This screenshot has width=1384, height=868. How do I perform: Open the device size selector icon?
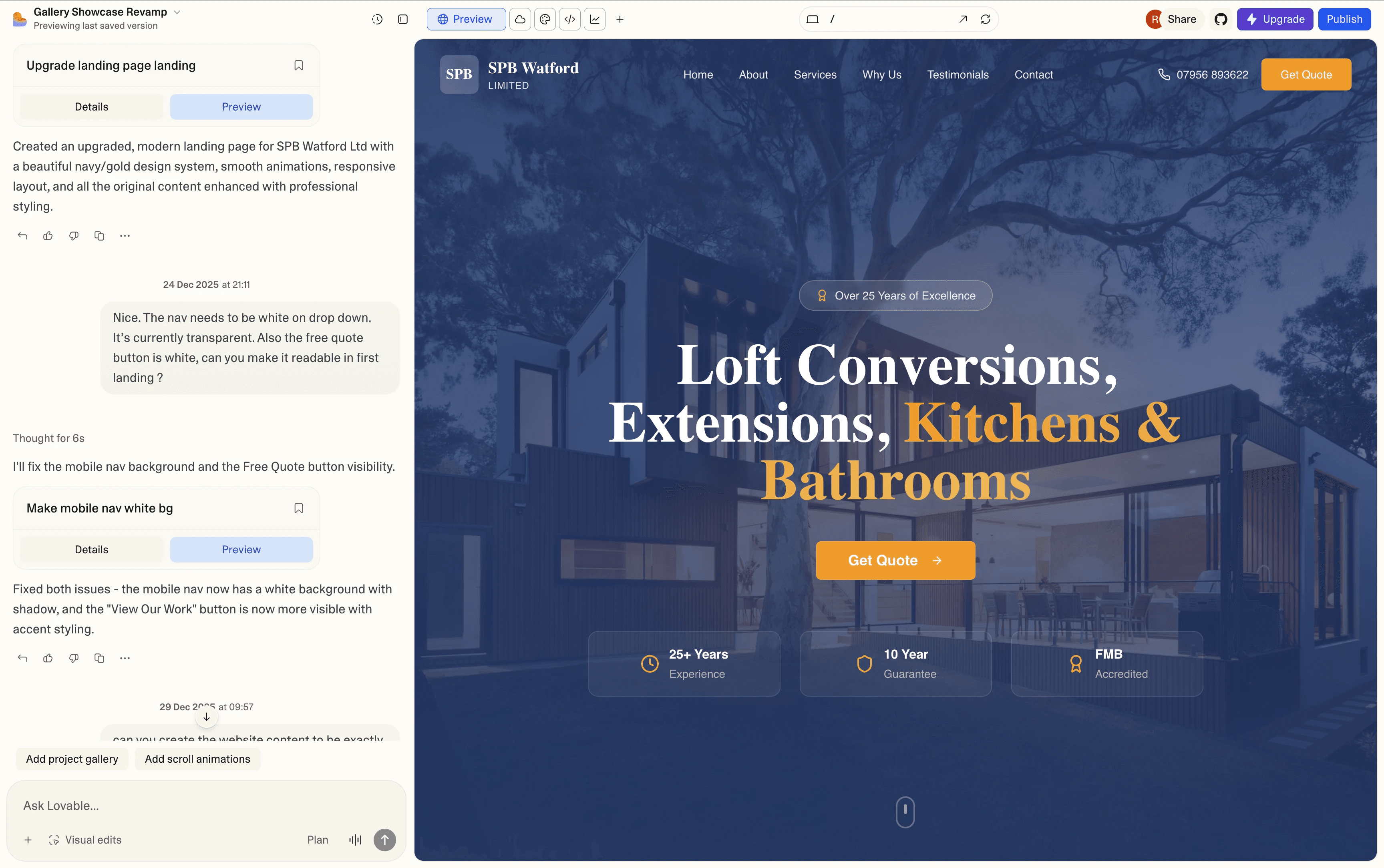coord(812,19)
